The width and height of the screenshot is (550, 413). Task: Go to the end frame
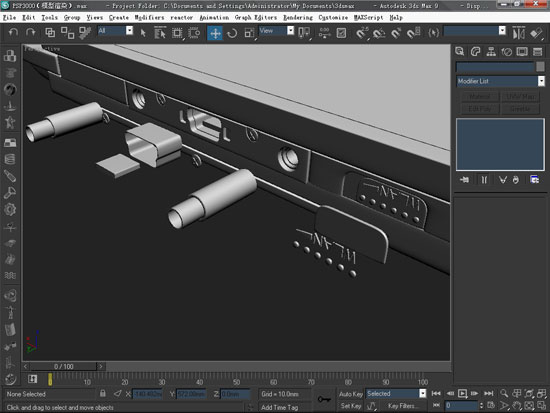[x=489, y=393]
